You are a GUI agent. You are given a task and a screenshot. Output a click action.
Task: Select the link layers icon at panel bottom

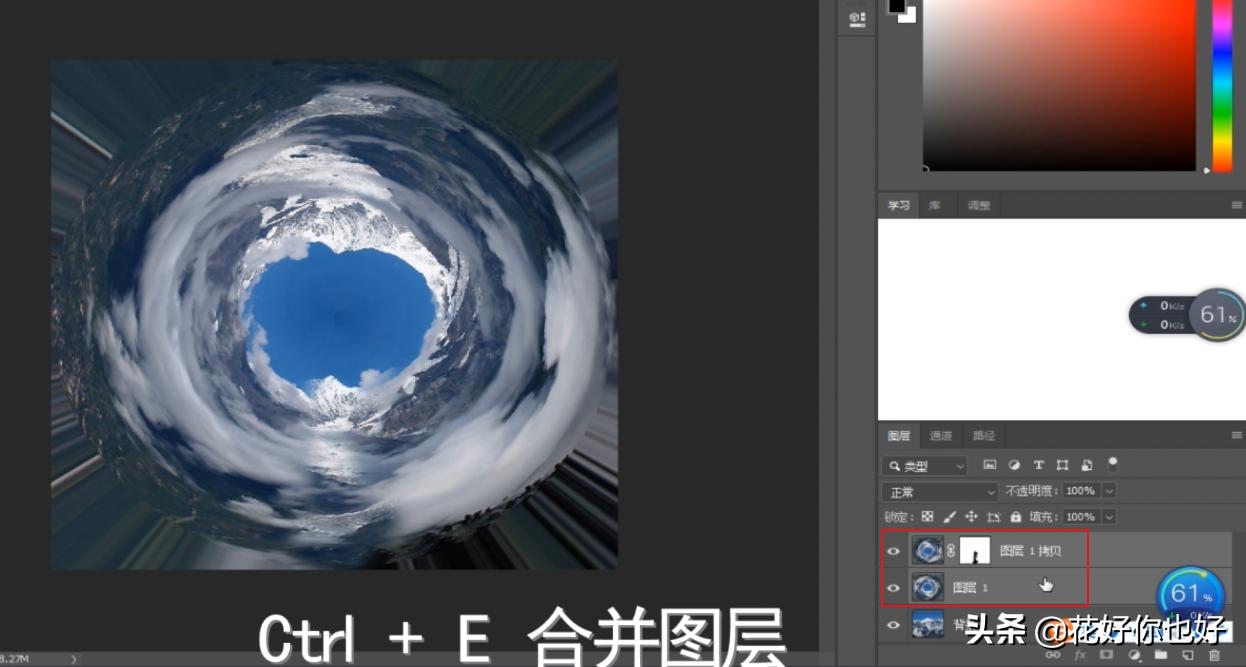tap(1053, 655)
